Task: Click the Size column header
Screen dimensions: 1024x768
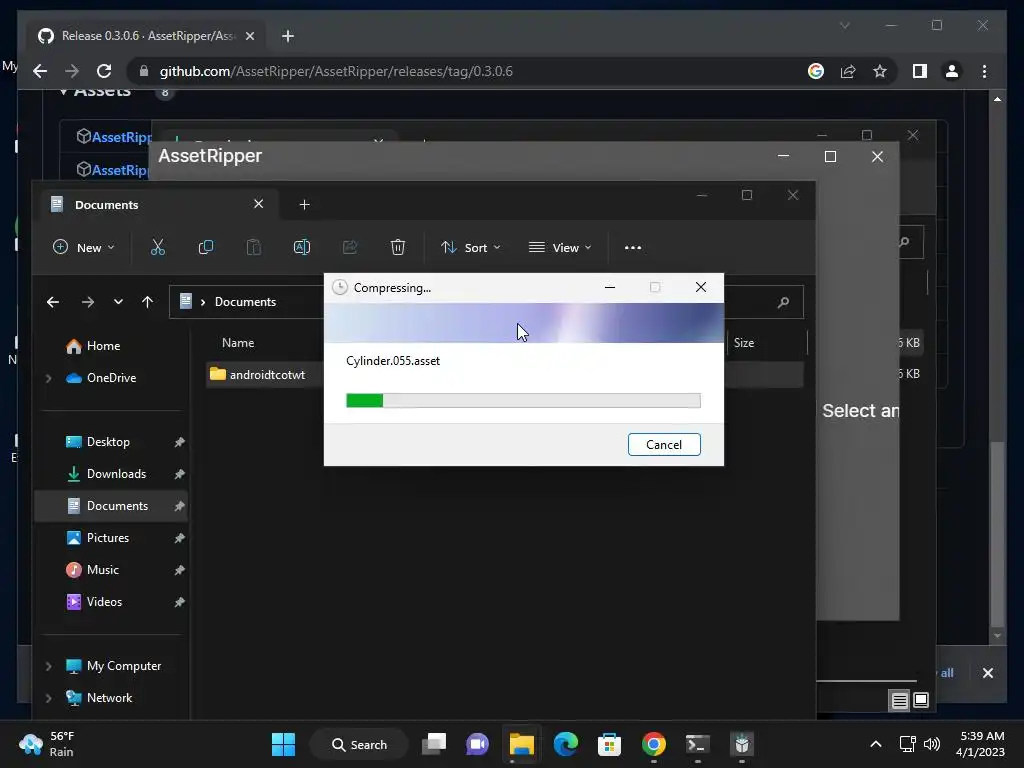Action: 743,343
